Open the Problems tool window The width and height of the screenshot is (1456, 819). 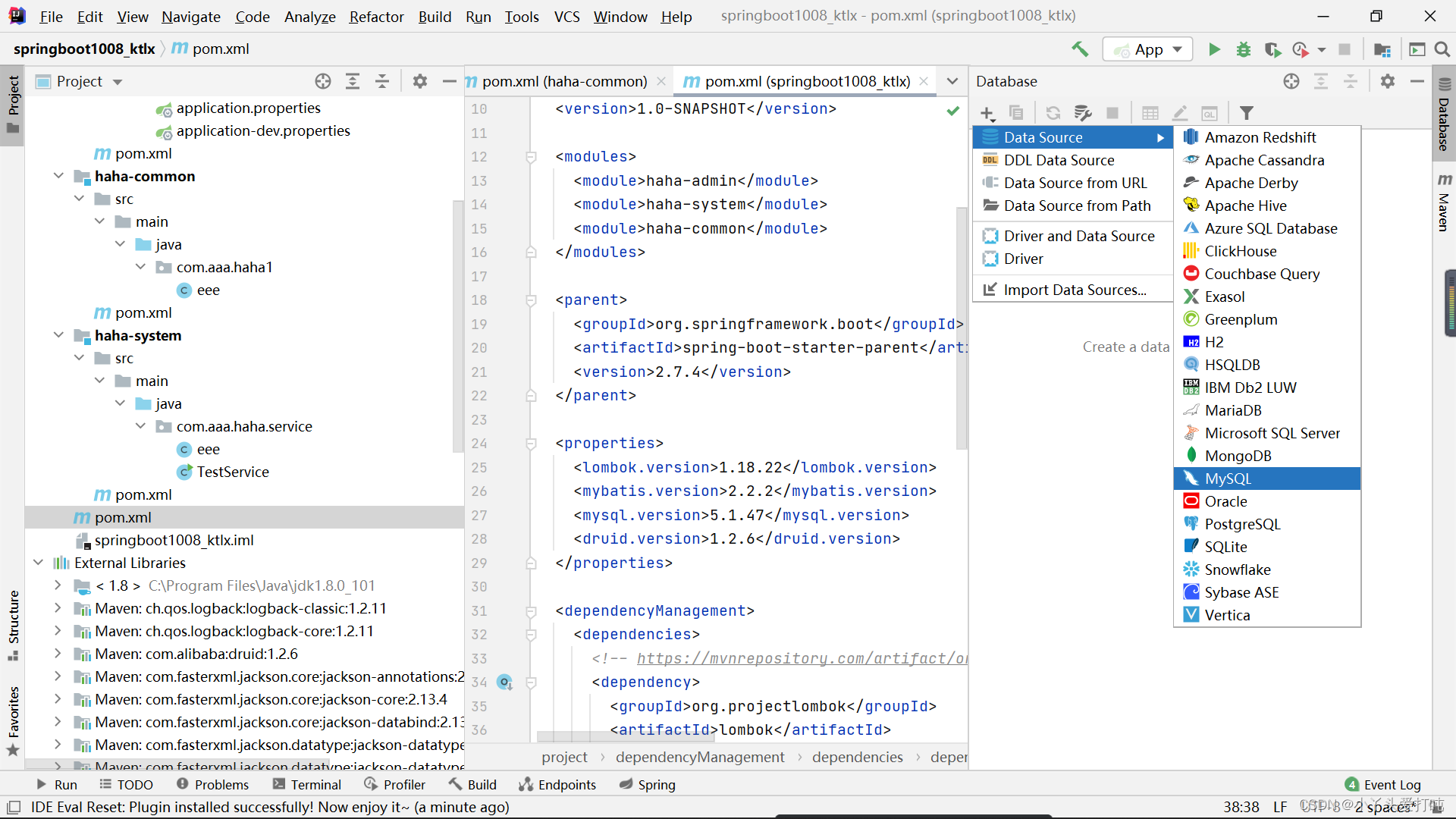(x=212, y=784)
